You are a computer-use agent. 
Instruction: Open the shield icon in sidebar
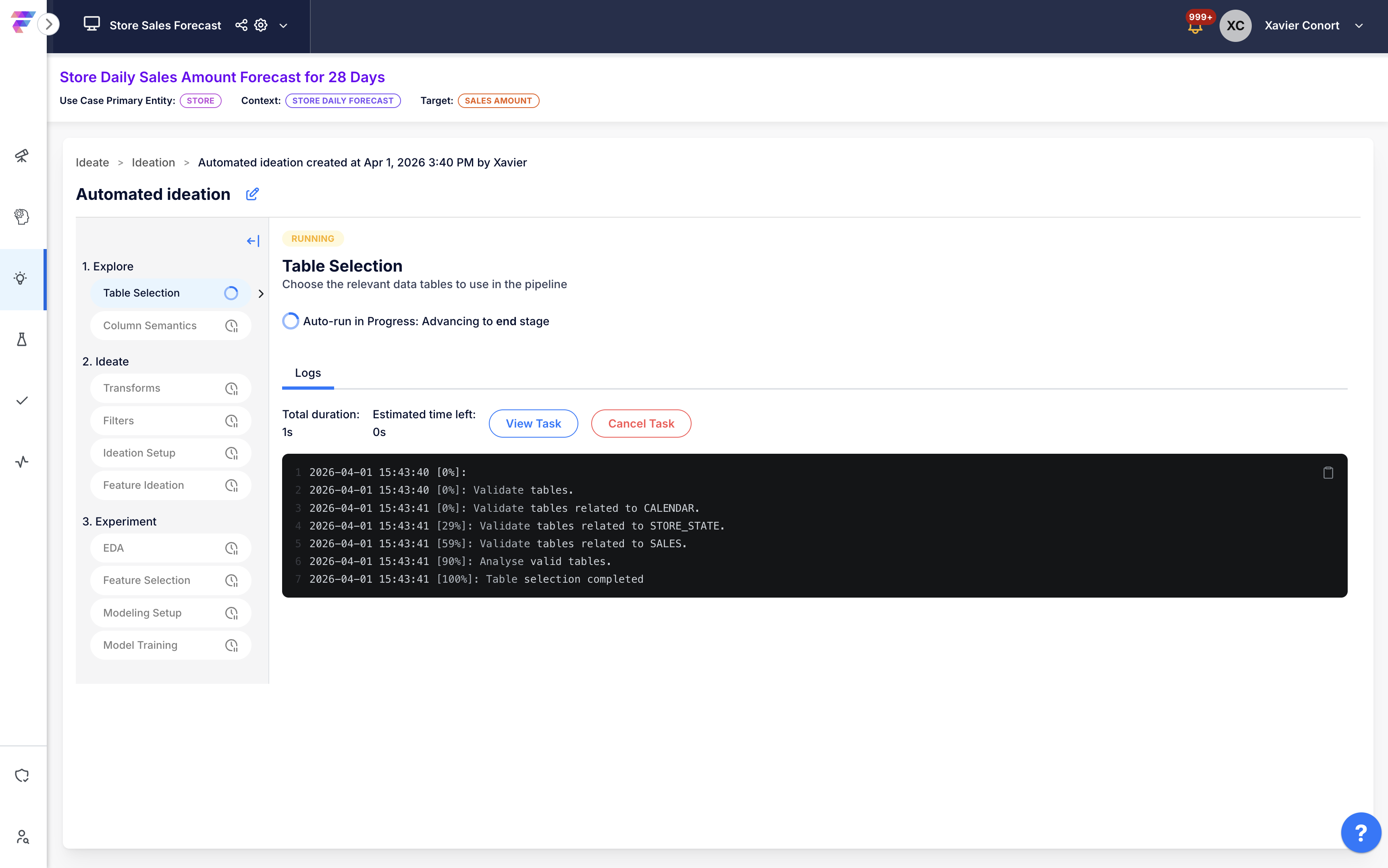(x=22, y=776)
